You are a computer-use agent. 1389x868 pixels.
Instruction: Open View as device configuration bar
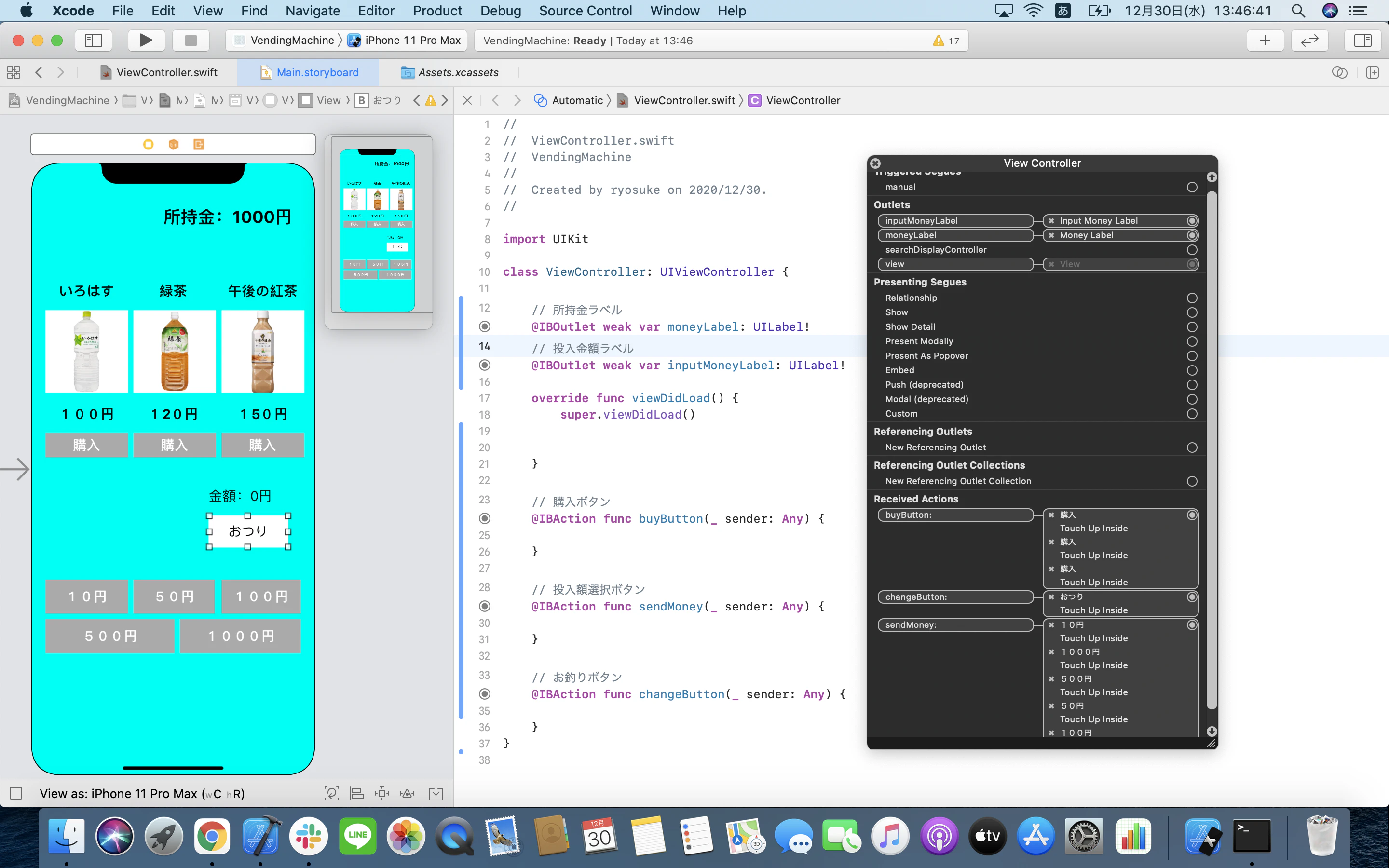pos(142,793)
